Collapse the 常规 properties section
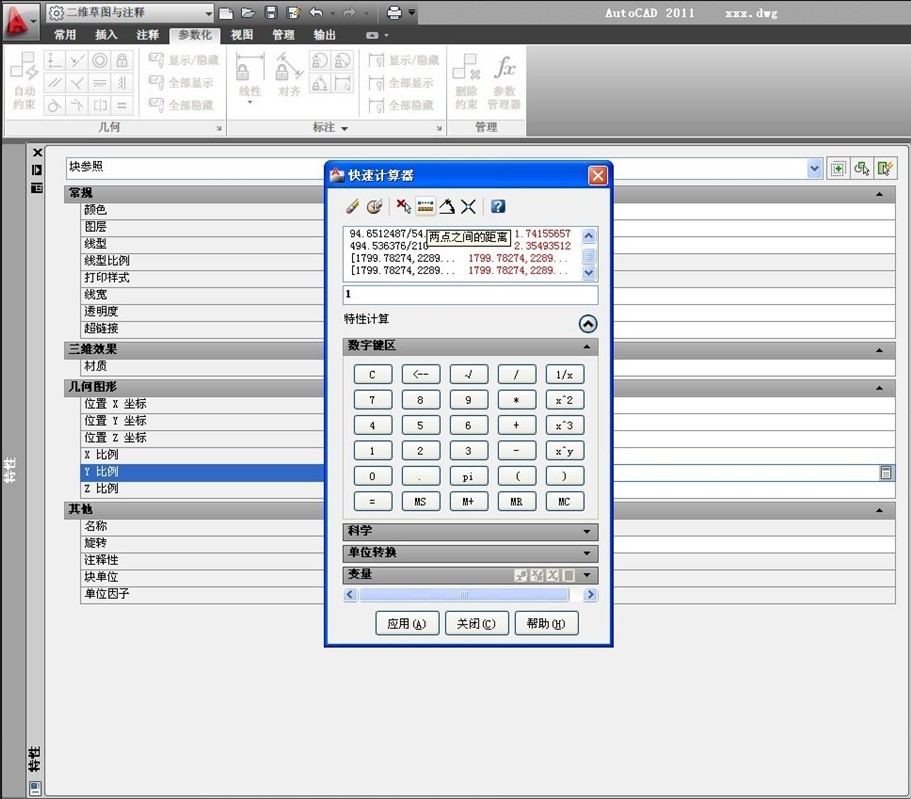Viewport: 911px width, 799px height. click(x=879, y=194)
